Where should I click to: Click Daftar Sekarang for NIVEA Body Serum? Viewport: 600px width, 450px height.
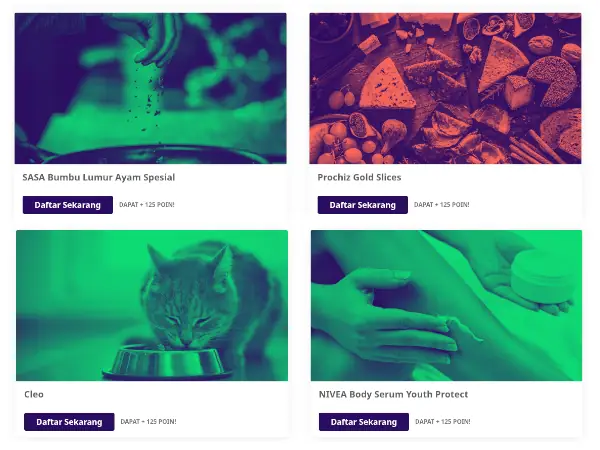click(x=364, y=422)
